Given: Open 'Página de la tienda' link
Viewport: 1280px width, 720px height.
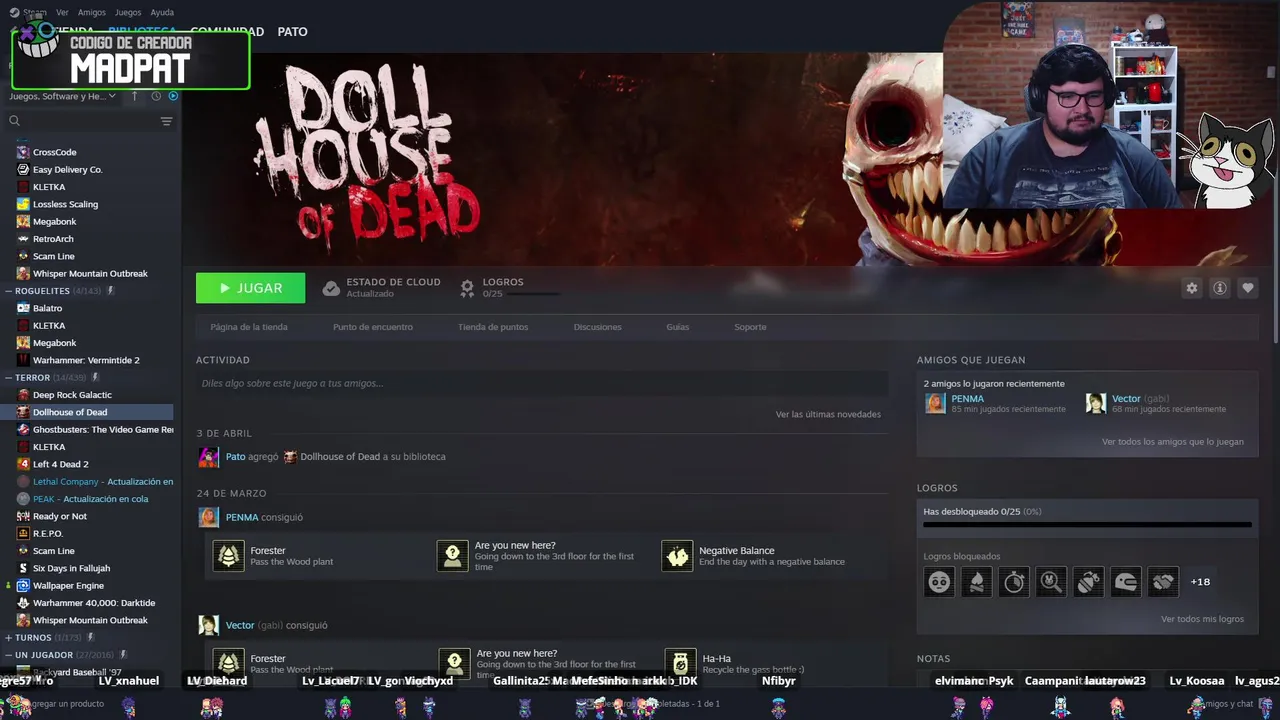Looking at the screenshot, I should pos(249,327).
